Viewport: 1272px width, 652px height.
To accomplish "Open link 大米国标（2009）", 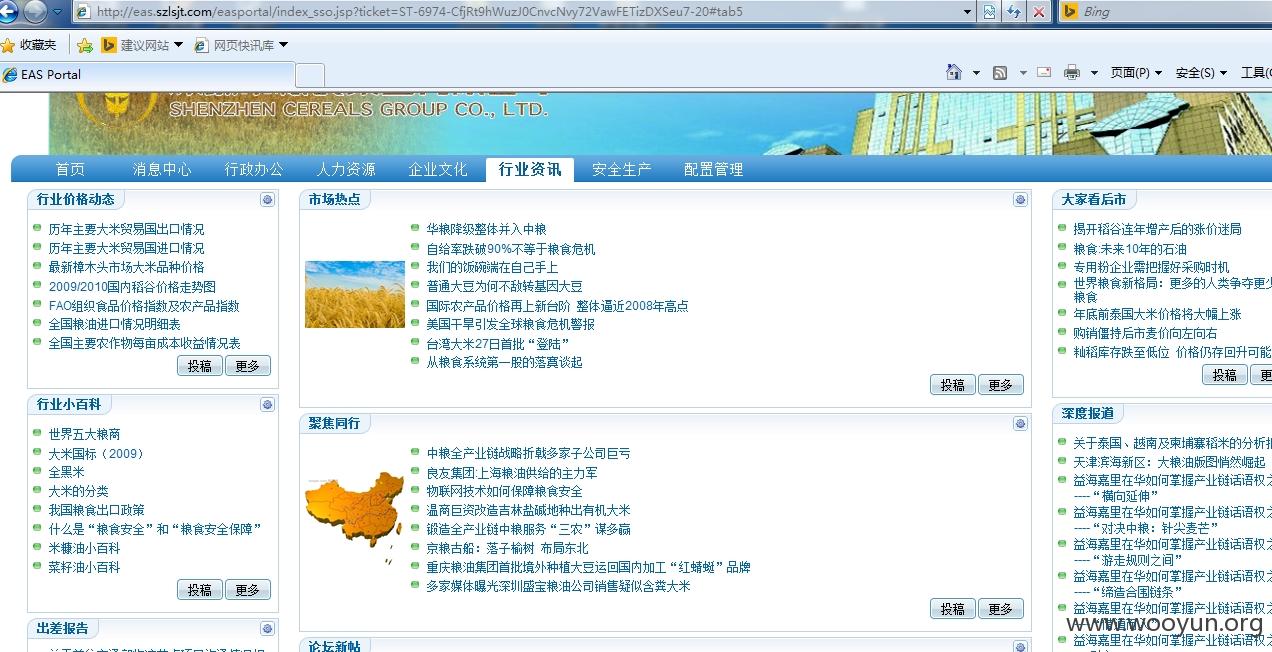I will (97, 453).
